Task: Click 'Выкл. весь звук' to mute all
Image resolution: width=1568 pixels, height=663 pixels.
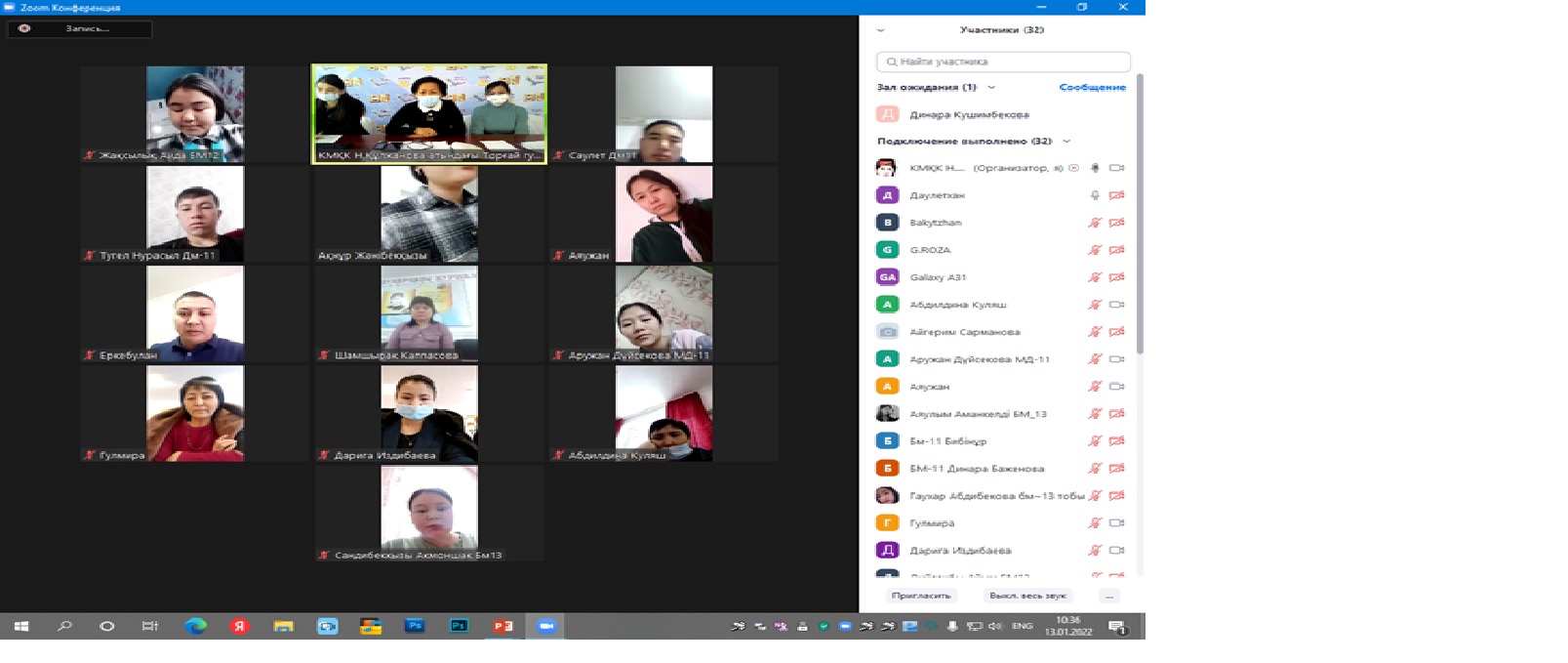Action: point(1027,596)
